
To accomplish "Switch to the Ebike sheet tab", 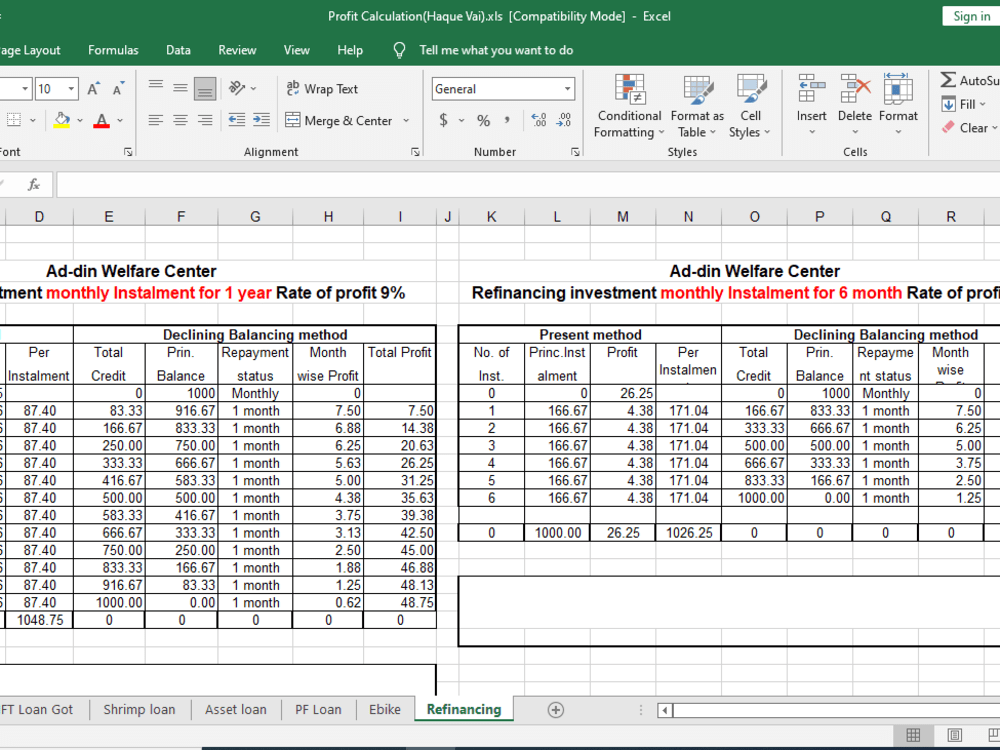I will (384, 709).
